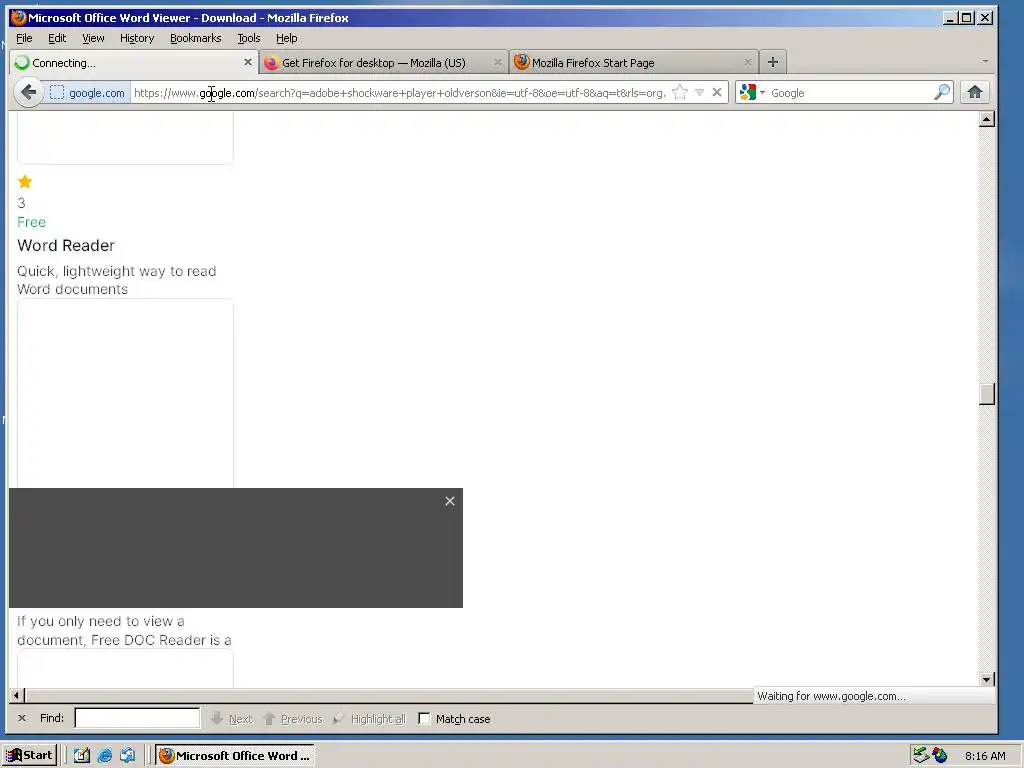Click the magnifying glass search icon
Screen dimensions: 1024x768
(942, 93)
